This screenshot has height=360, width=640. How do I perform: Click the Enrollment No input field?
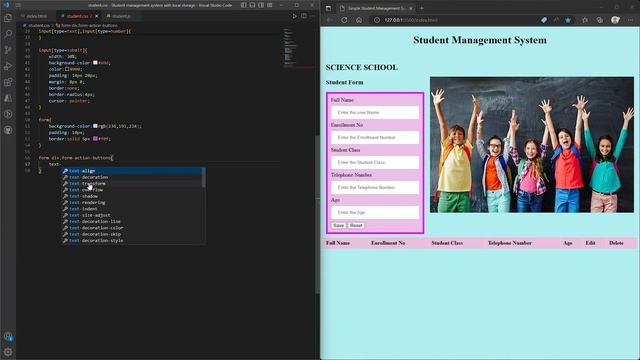[x=375, y=137]
